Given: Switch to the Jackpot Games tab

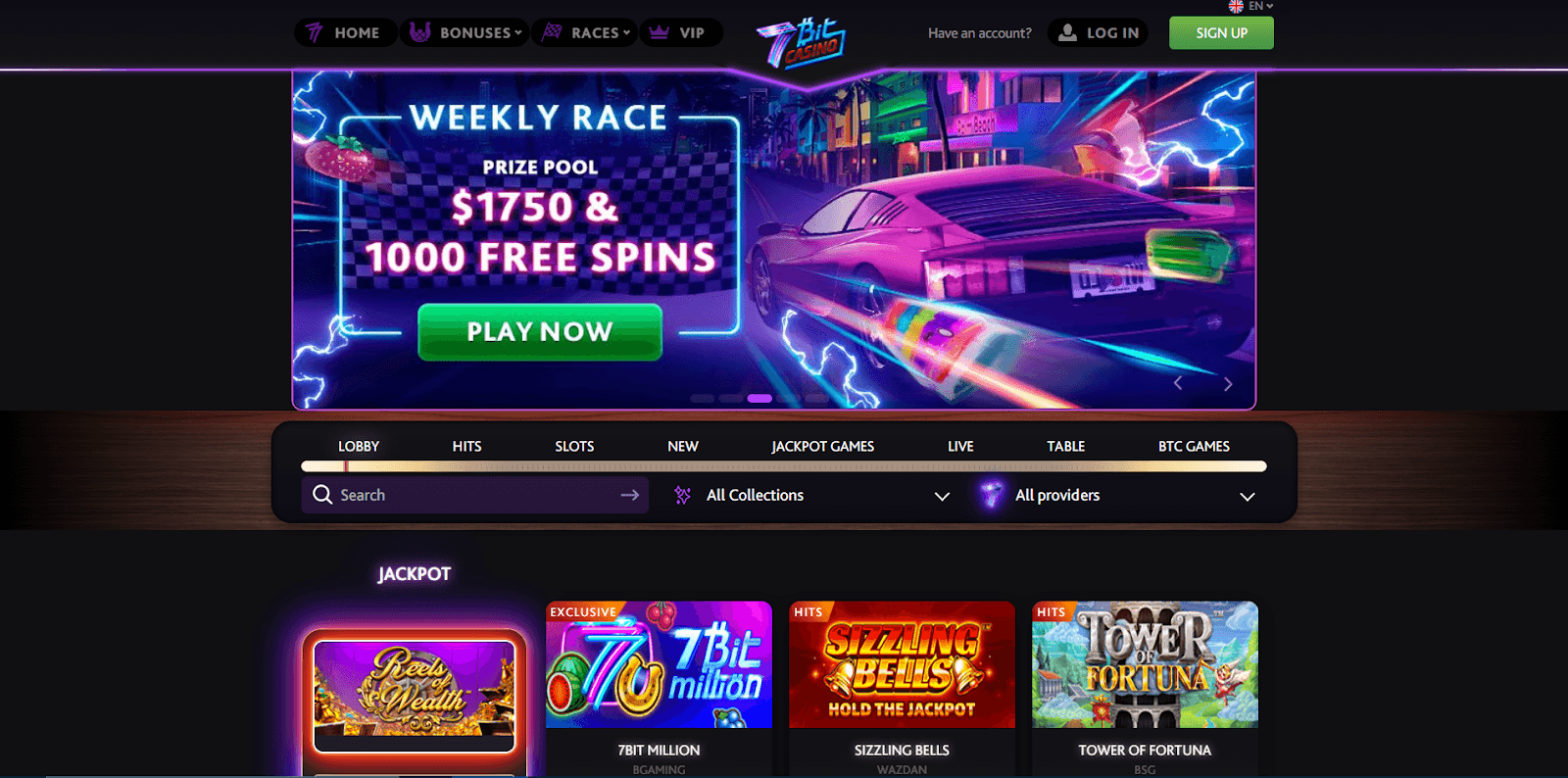Looking at the screenshot, I should point(822,446).
